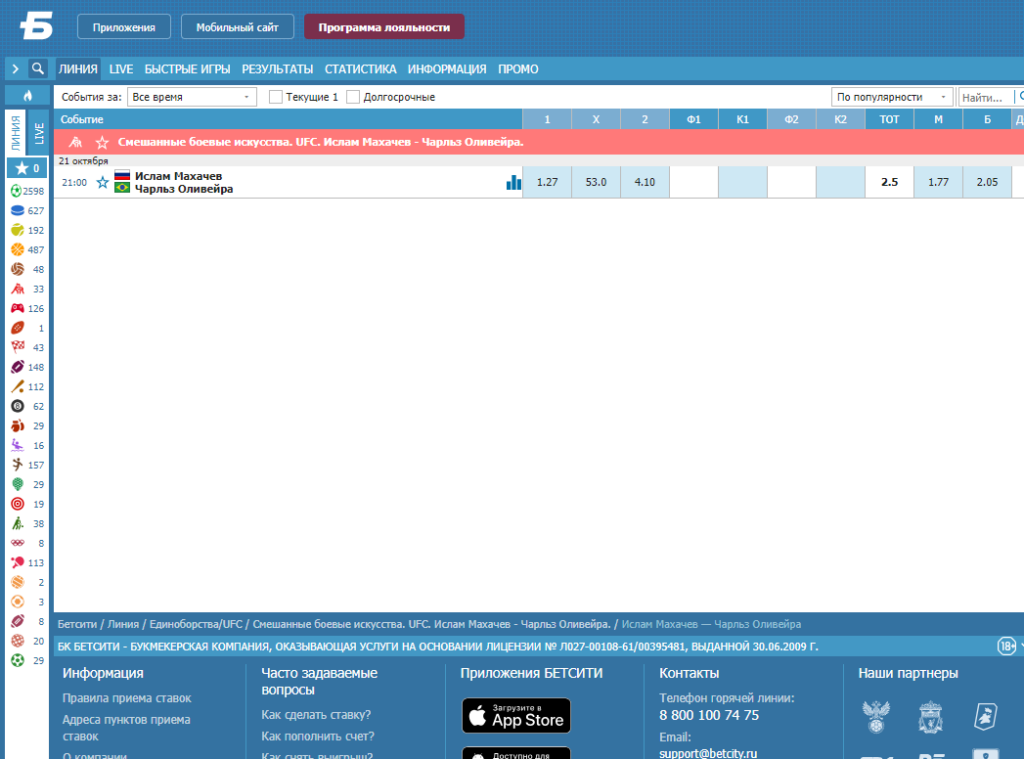Open РЕЗУЛЬТАТЫ menu
The height and width of the screenshot is (759, 1024).
278,69
